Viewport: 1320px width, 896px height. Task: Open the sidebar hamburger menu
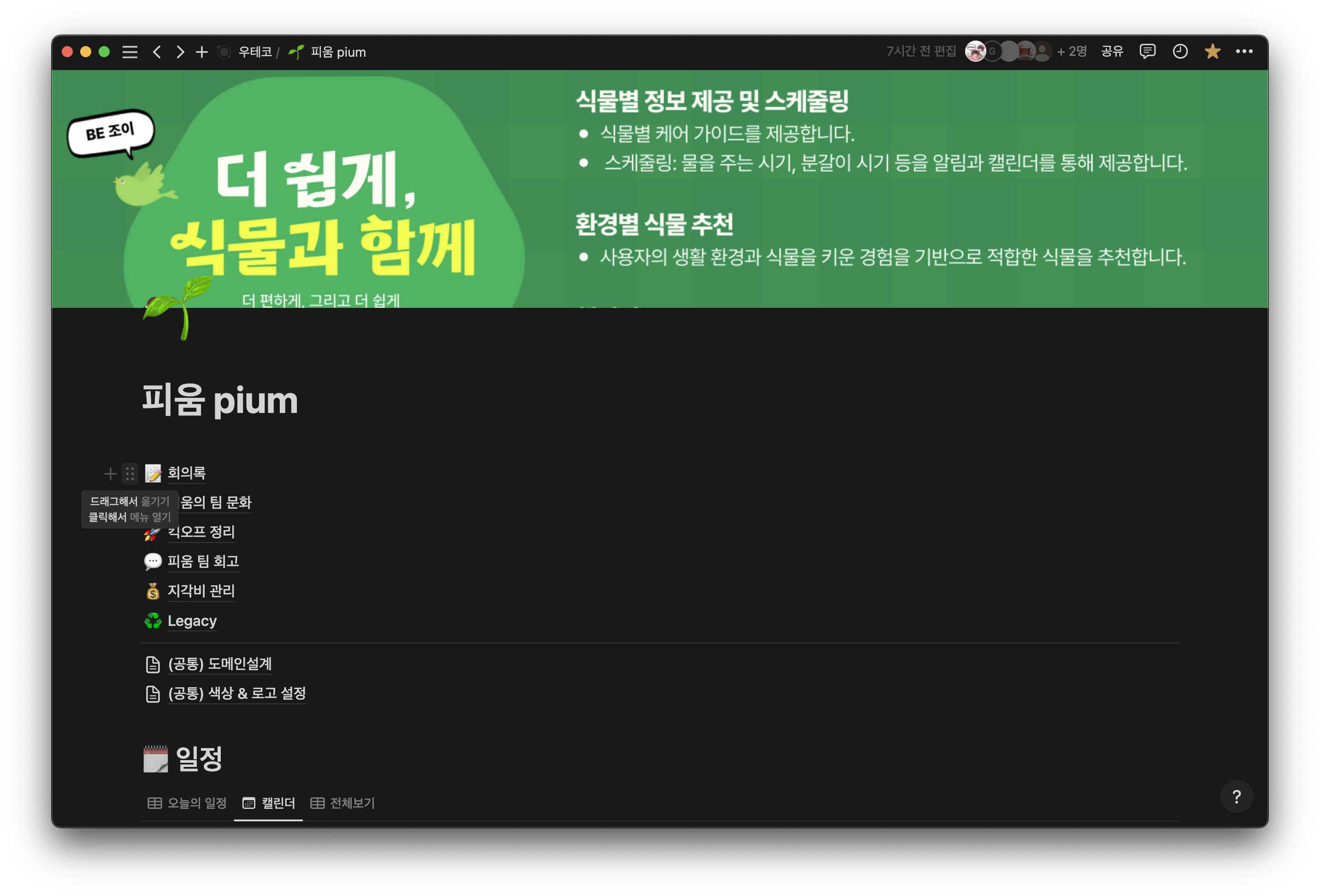(130, 52)
